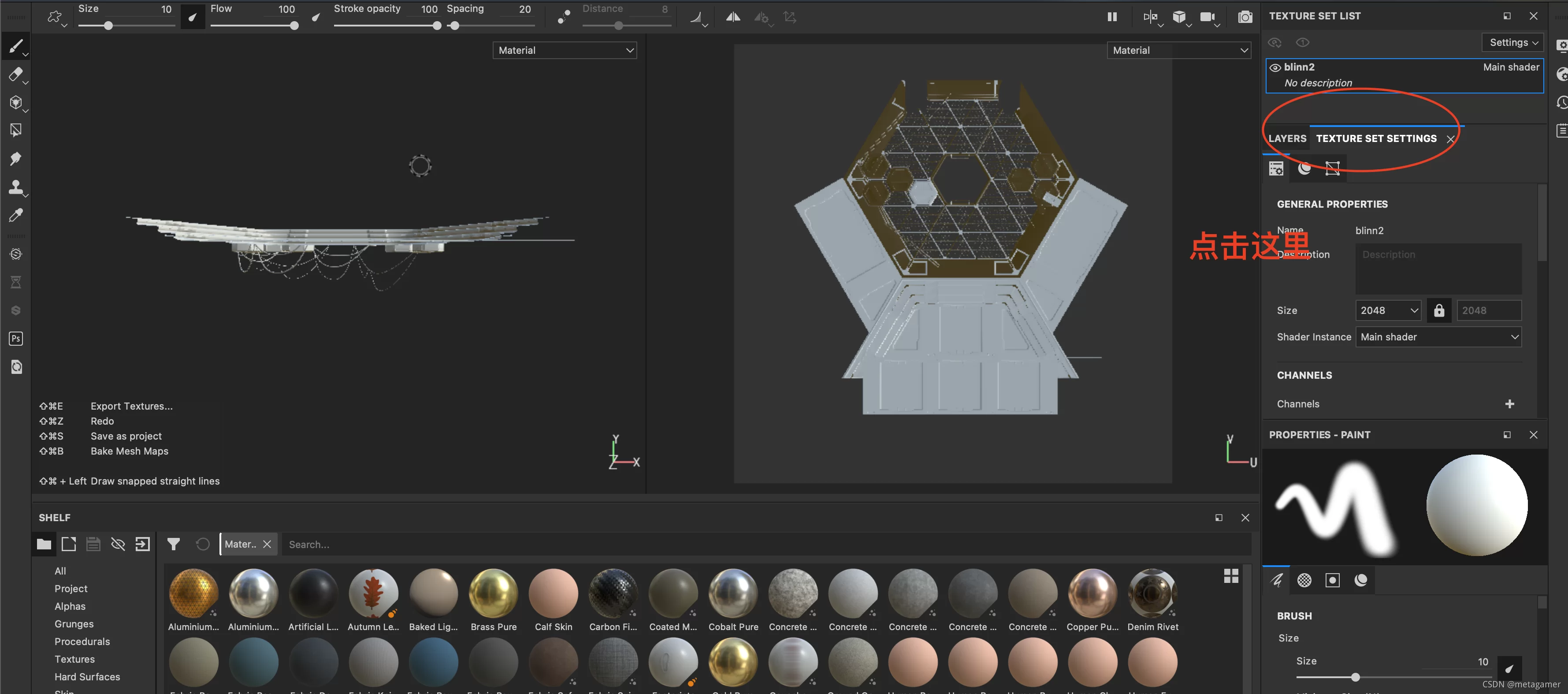Screen dimensions: 1568x694
Task: Select the Material Picker eyedropper tool
Action: (16, 216)
